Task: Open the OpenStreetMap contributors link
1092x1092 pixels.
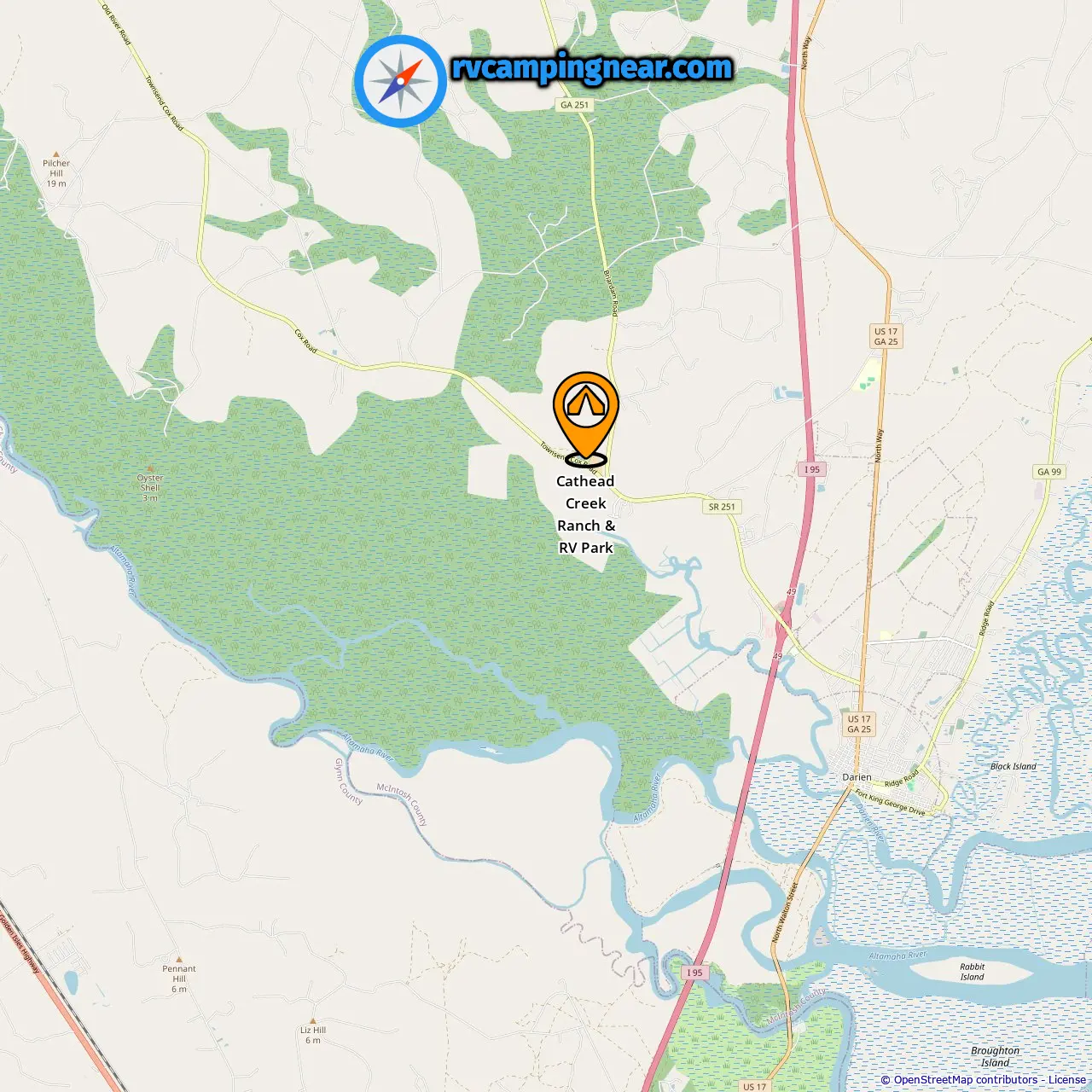Action: 965,1080
